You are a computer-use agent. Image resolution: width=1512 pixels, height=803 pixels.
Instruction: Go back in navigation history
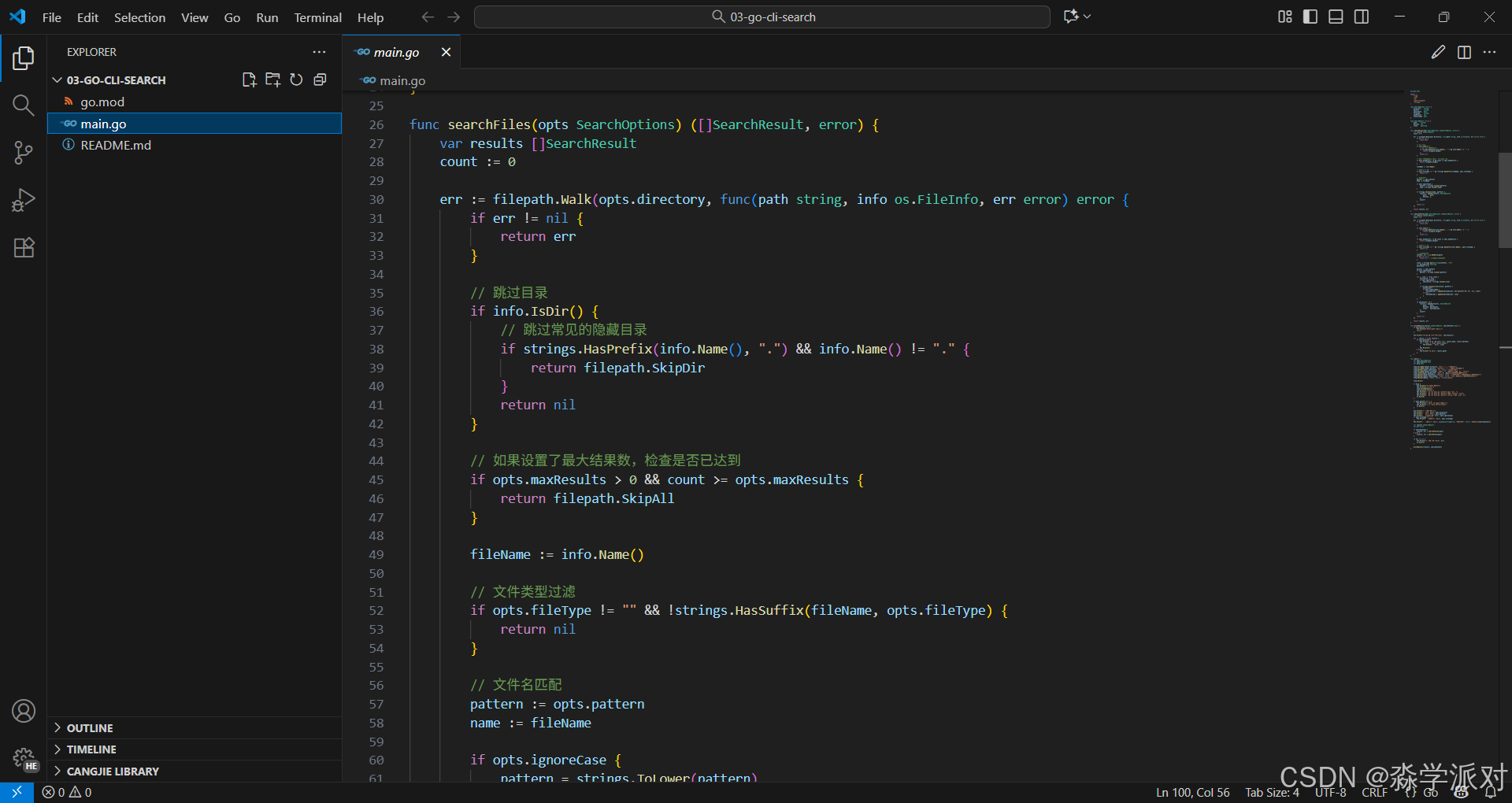coord(428,17)
